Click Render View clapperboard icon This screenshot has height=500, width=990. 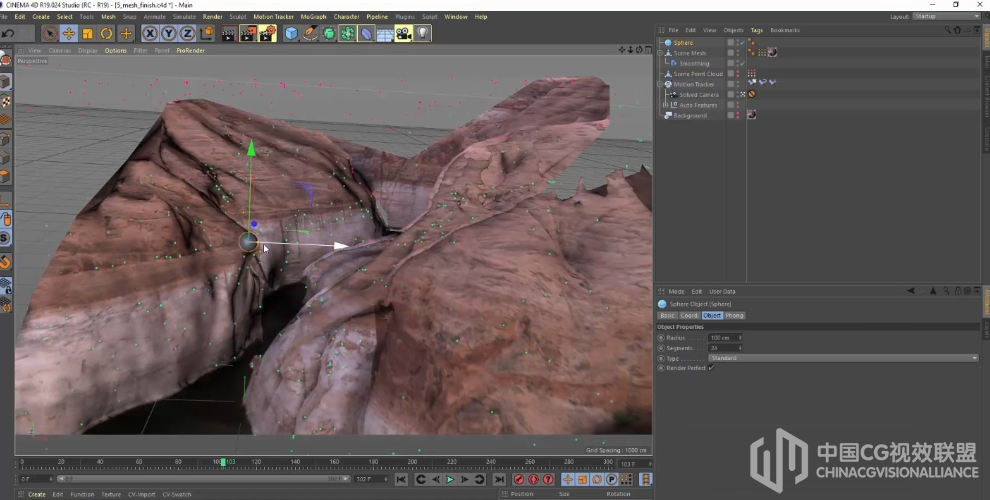(x=228, y=33)
